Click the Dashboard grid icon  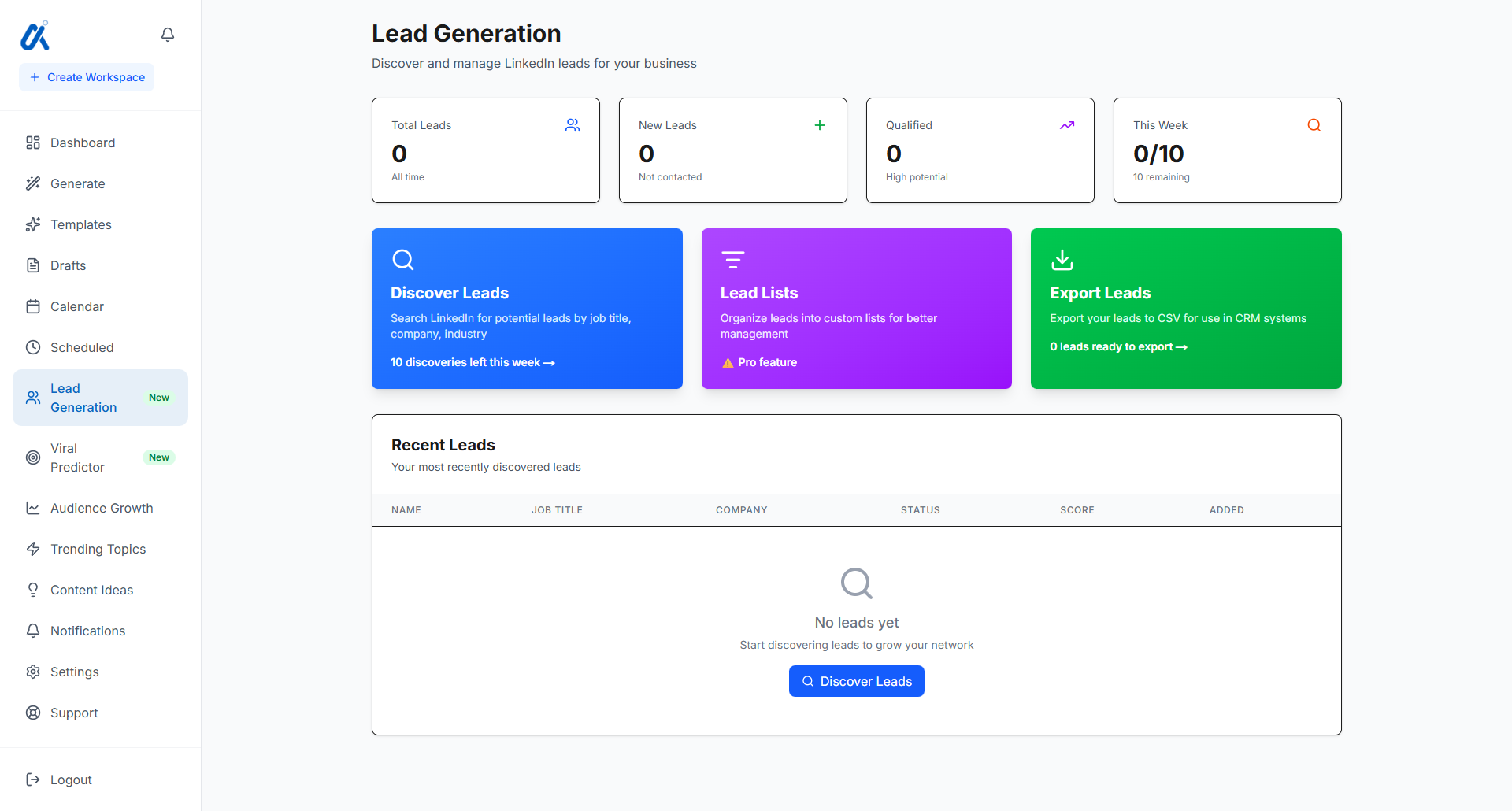(x=33, y=143)
